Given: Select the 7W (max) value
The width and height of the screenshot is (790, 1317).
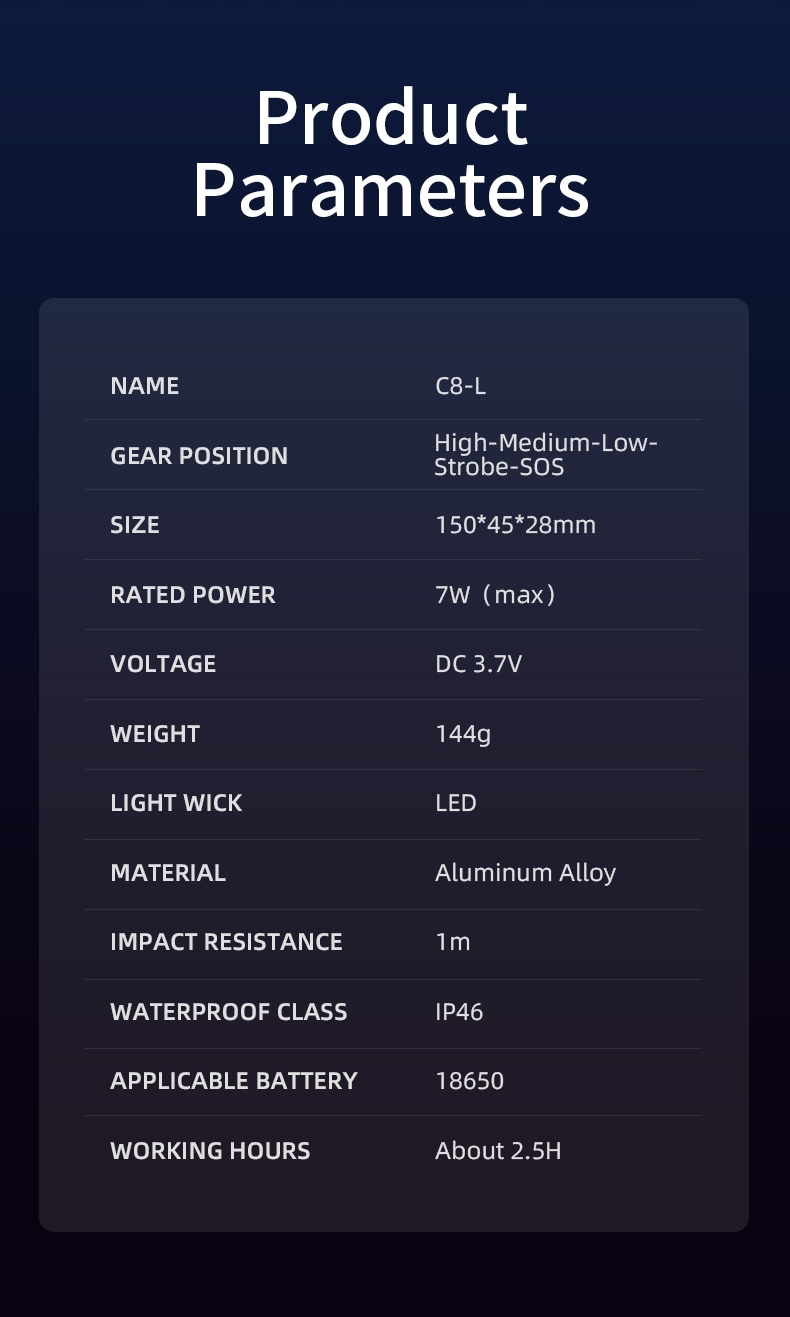Looking at the screenshot, I should pos(496,595).
